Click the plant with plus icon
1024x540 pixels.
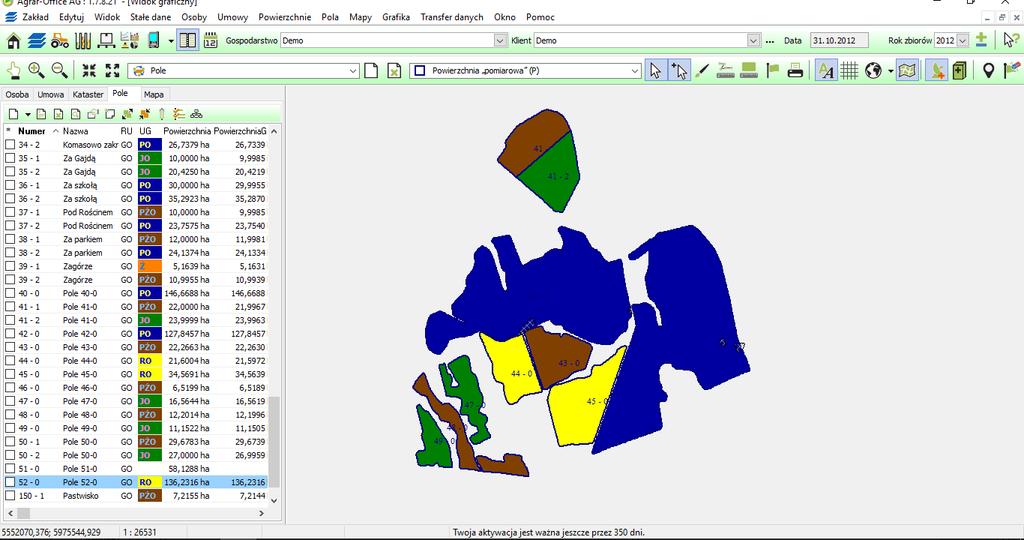click(936, 71)
